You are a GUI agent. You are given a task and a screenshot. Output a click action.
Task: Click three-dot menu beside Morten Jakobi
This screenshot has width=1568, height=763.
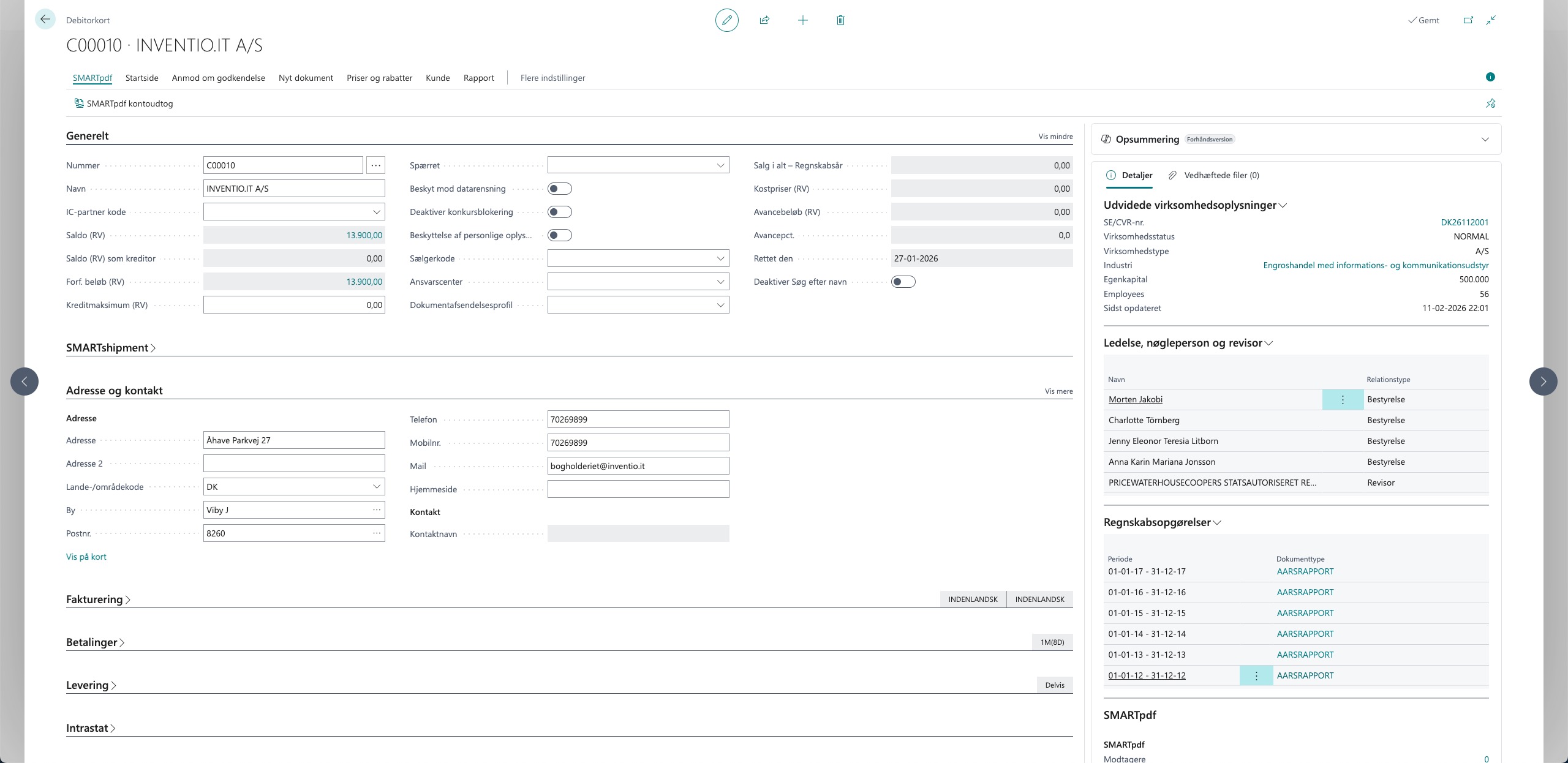pyautogui.click(x=1343, y=400)
